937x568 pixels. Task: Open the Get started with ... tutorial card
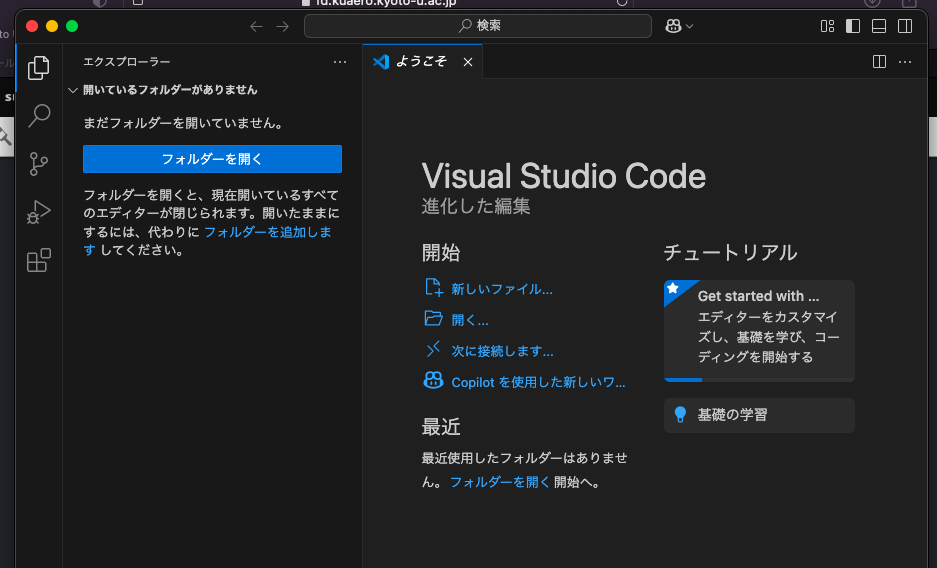tap(759, 330)
